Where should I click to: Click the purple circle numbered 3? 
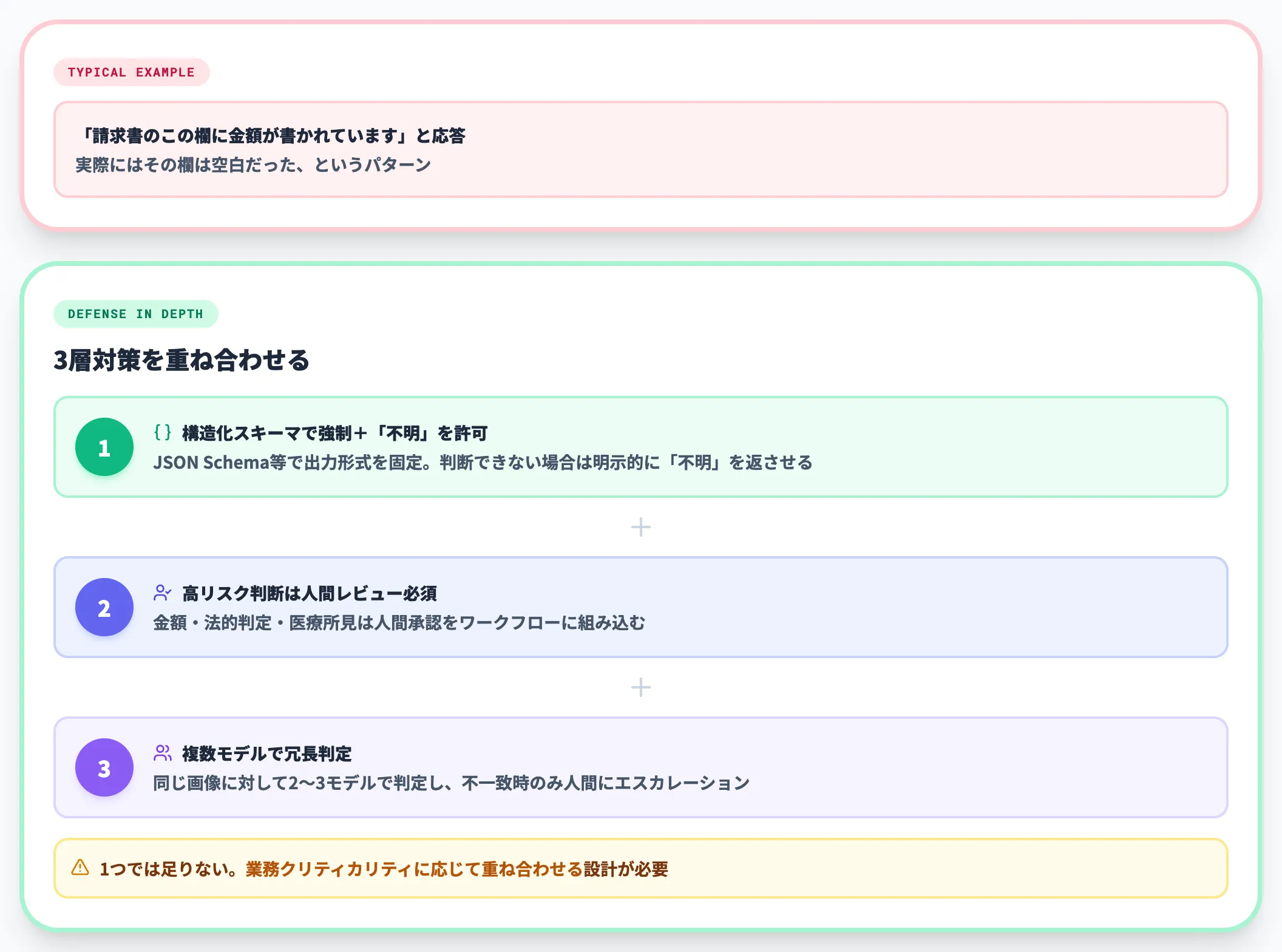pyautogui.click(x=104, y=768)
